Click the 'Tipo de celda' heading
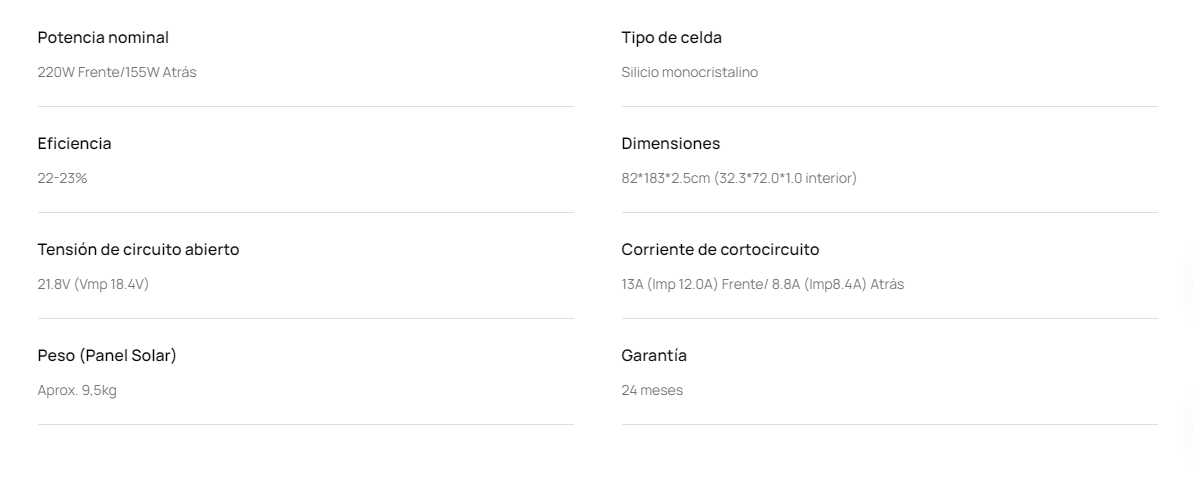 [x=671, y=38]
